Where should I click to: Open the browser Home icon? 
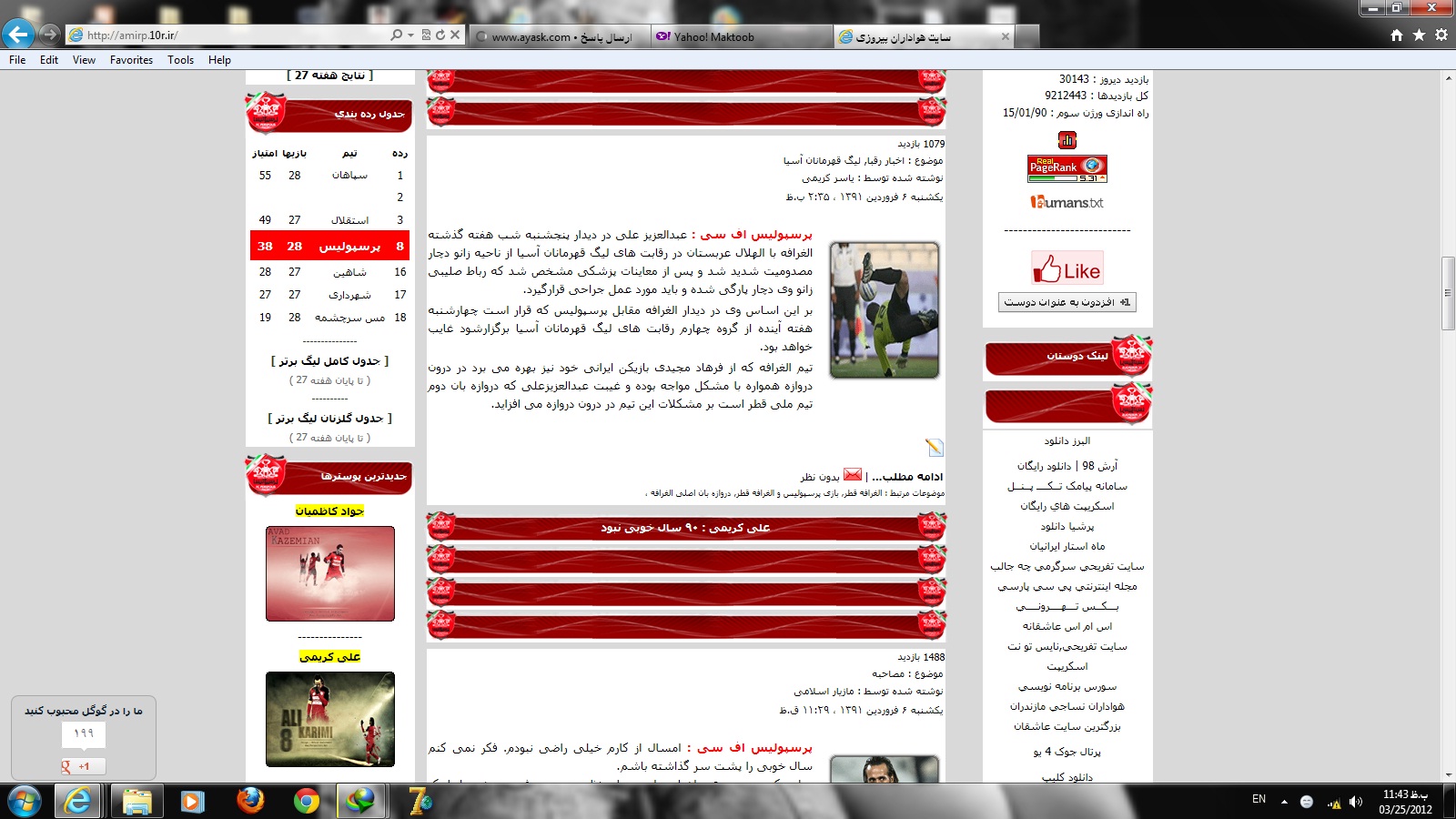pos(1397,35)
